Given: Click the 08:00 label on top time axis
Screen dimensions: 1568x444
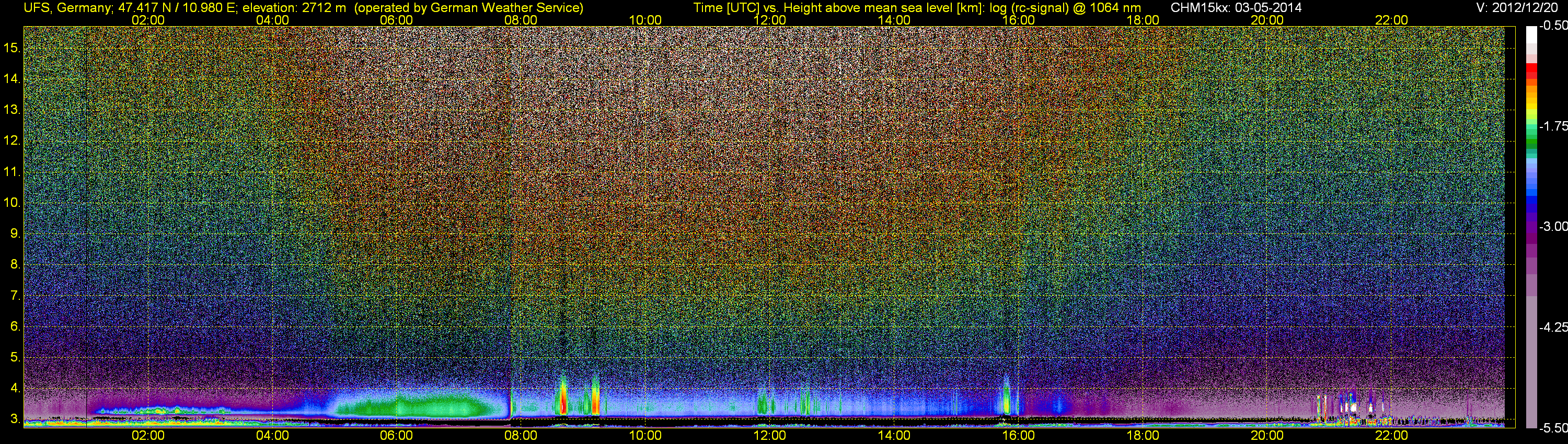Looking at the screenshot, I should click(x=521, y=20).
